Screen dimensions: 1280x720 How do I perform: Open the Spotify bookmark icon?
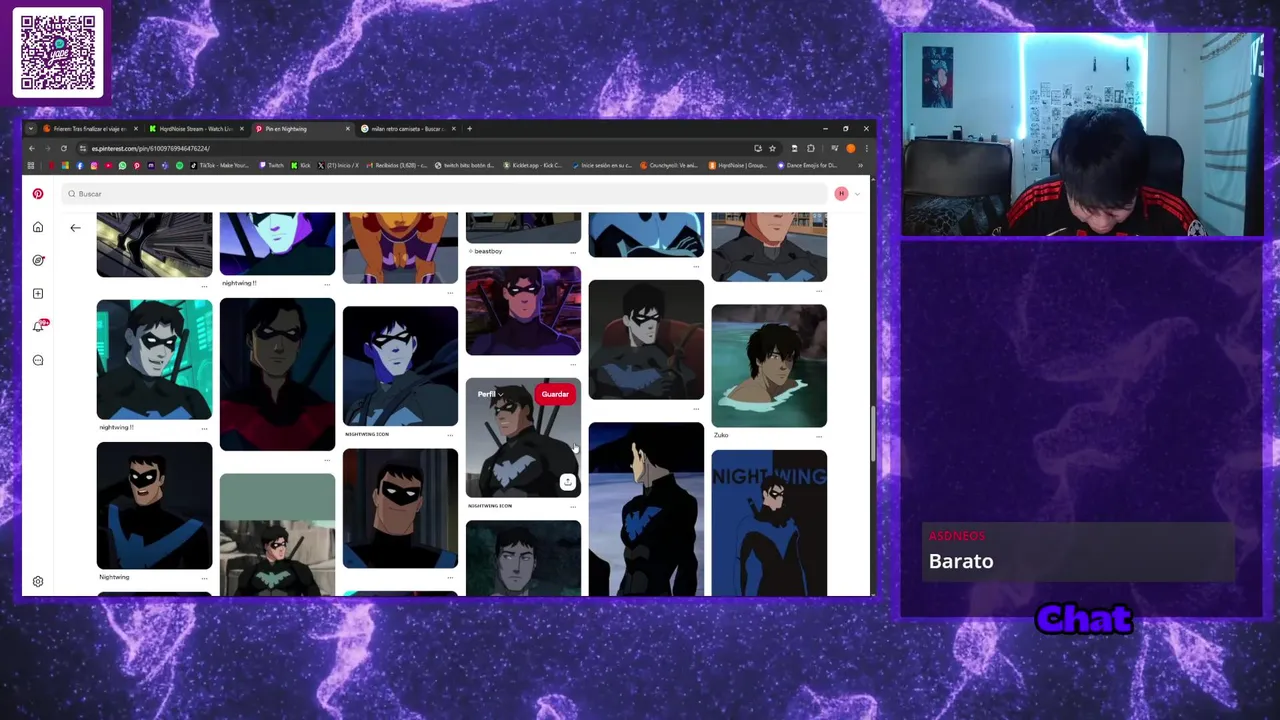(x=179, y=165)
